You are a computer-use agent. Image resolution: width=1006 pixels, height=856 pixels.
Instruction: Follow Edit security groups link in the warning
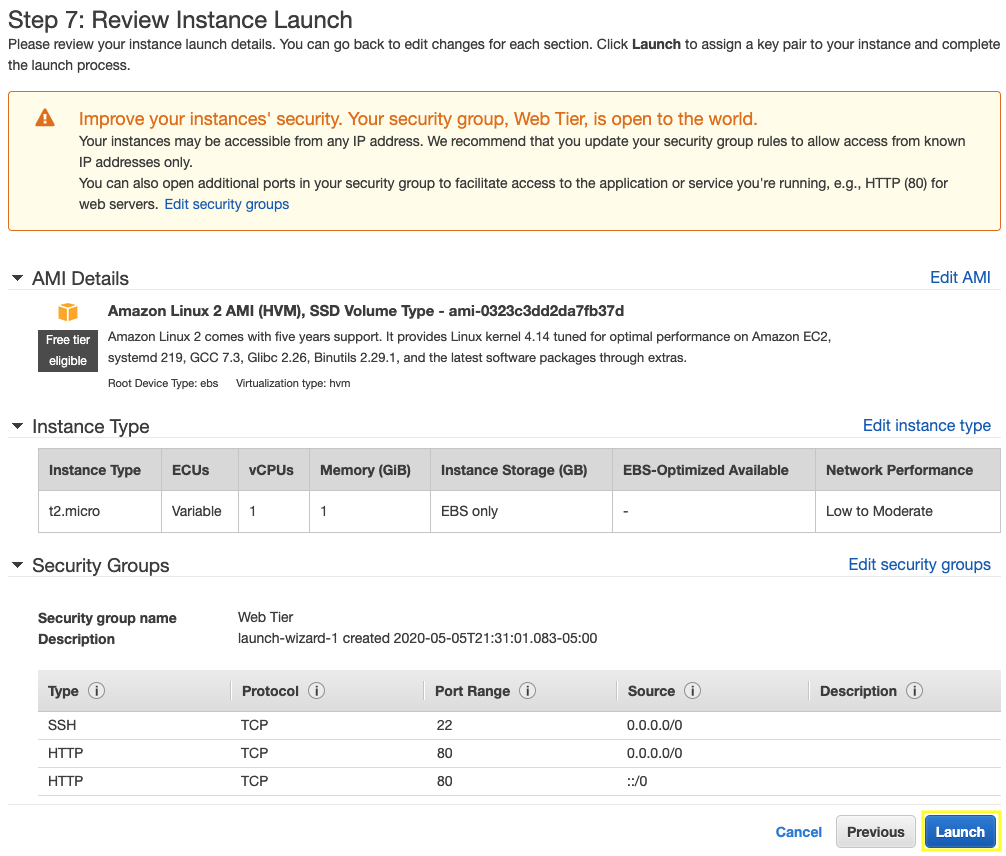click(x=226, y=204)
